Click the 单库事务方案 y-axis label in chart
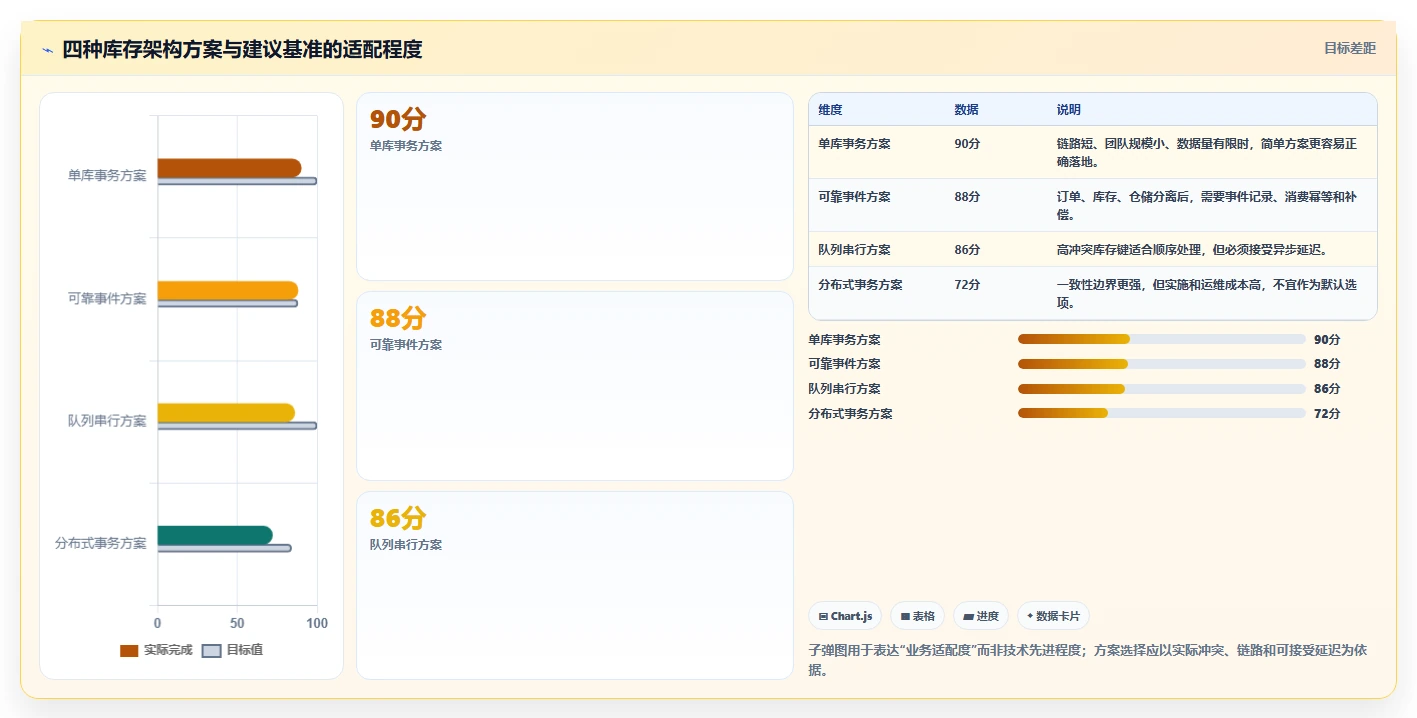The height and width of the screenshot is (718, 1417). point(107,176)
